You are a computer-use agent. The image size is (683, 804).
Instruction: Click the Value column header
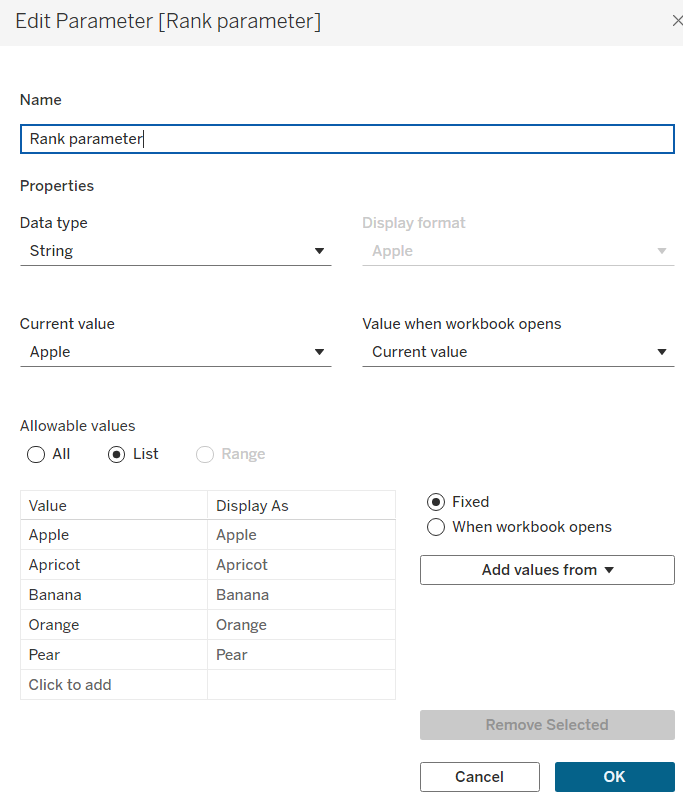coord(113,506)
